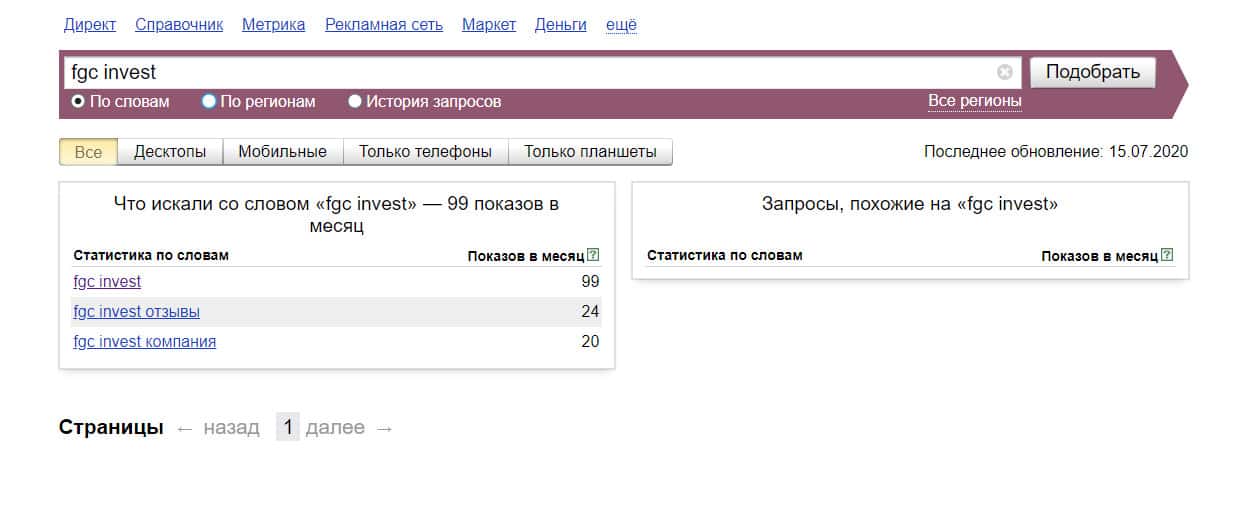Open the 'Рекламная сеть' link
1257x505 pixels.
pyautogui.click(x=384, y=25)
